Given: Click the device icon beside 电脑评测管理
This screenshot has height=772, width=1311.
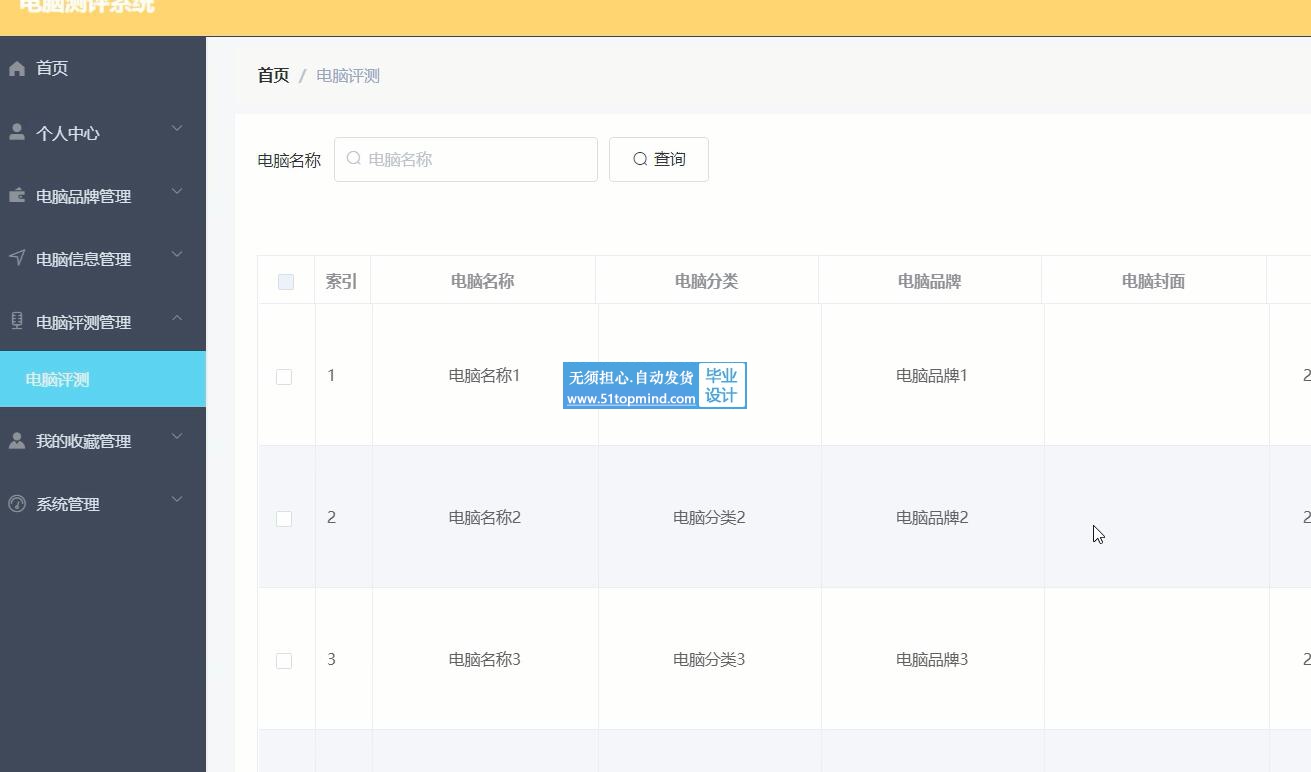Looking at the screenshot, I should pos(17,321).
